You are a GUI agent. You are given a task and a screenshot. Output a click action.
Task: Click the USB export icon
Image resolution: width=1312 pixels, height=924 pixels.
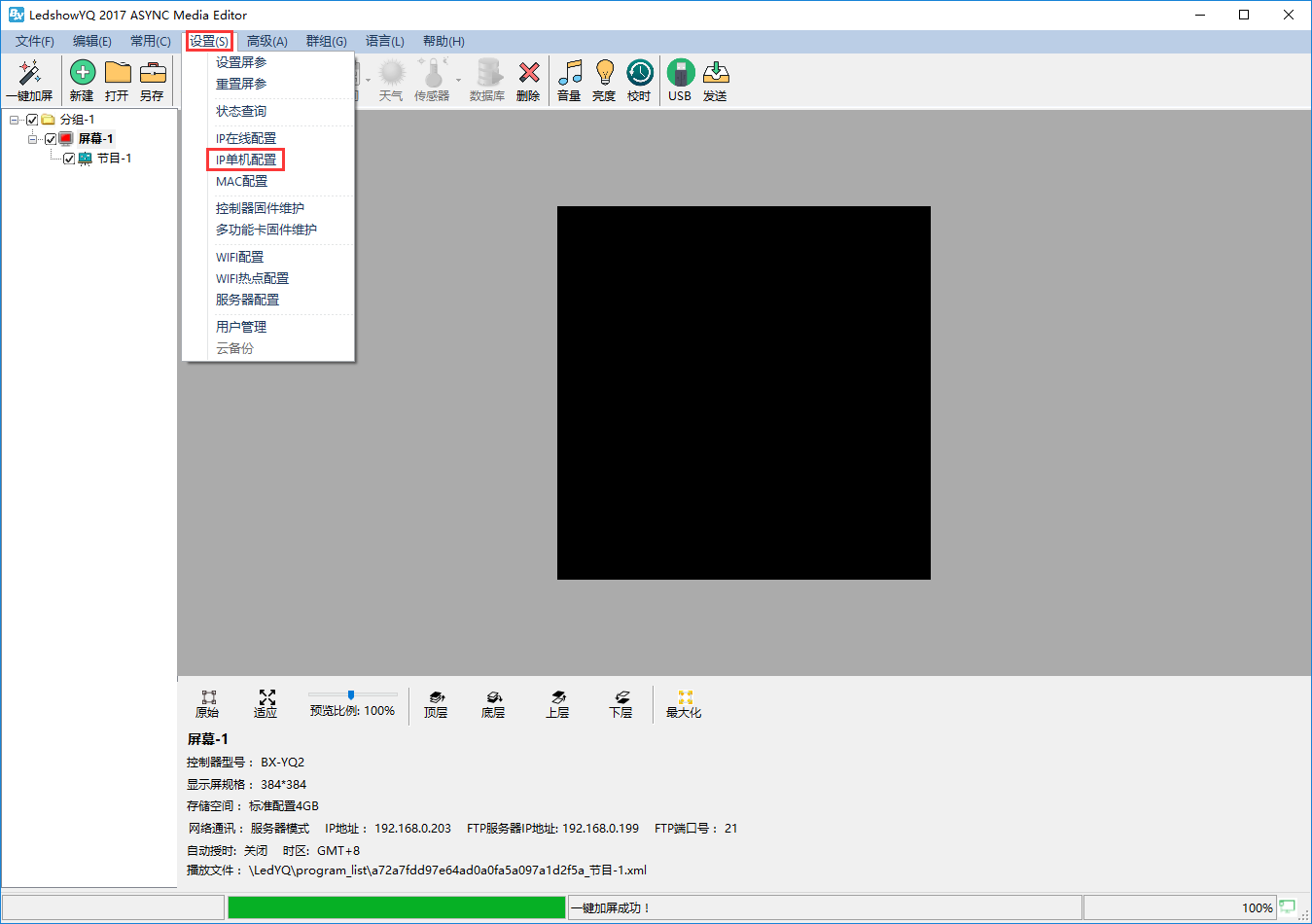(x=680, y=74)
